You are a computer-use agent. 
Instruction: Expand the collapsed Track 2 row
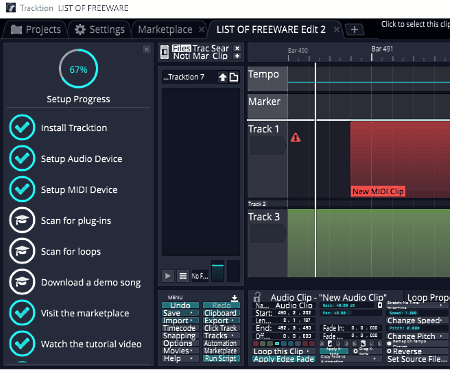pyautogui.click(x=268, y=204)
